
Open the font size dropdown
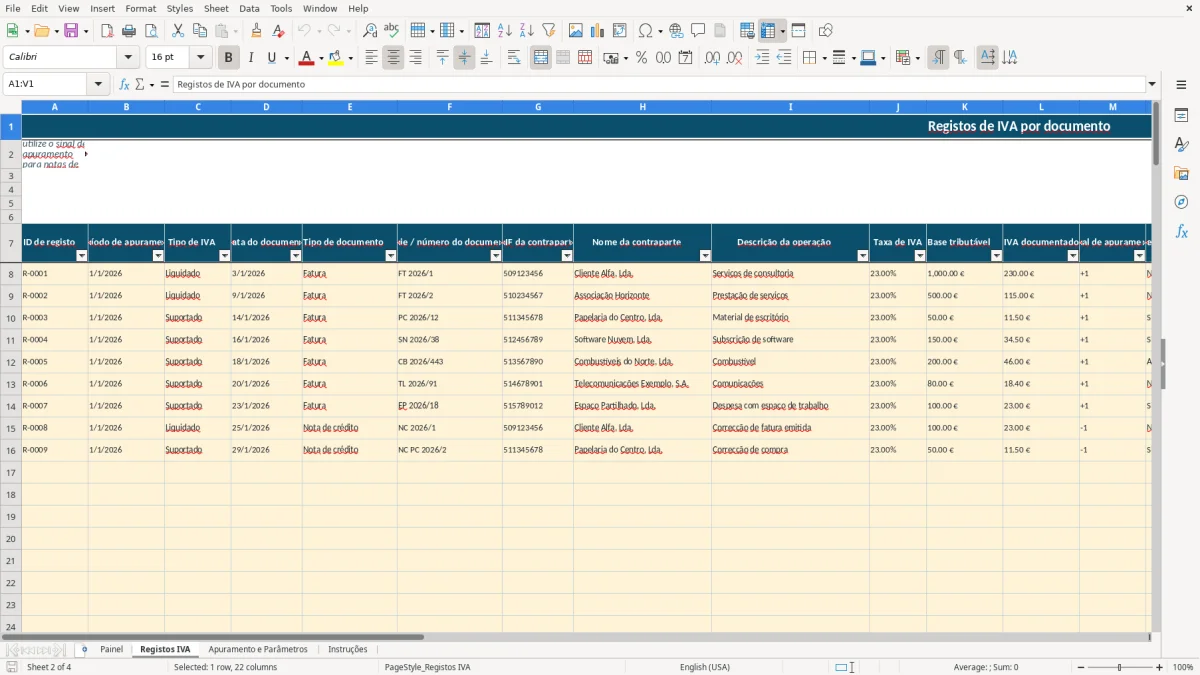tap(200, 58)
